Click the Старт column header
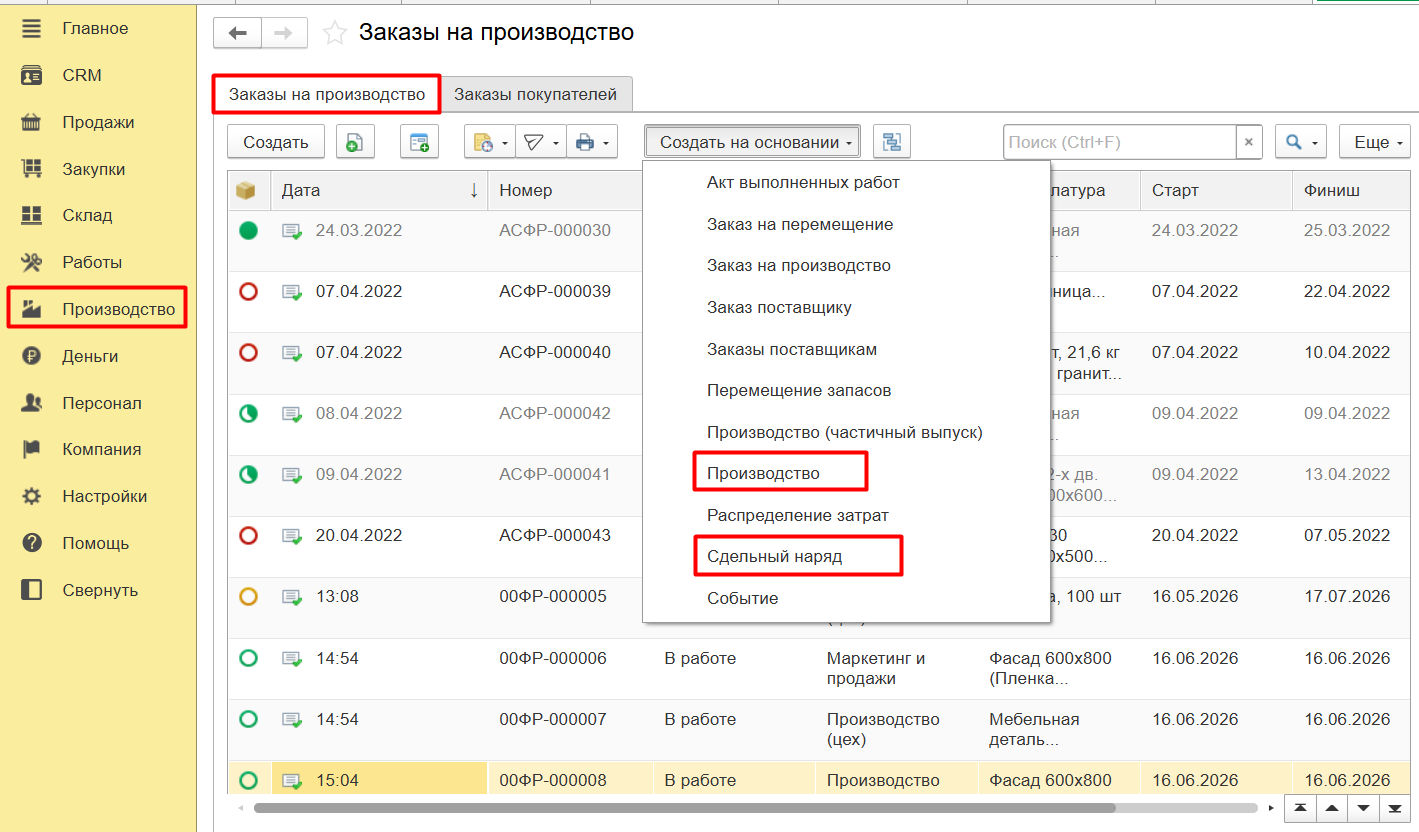1419x832 pixels. [x=1216, y=190]
